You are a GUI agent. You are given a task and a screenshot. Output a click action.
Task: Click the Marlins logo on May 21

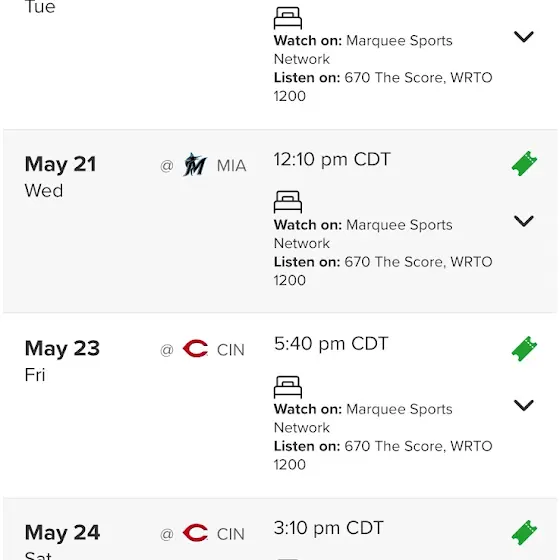point(195,165)
